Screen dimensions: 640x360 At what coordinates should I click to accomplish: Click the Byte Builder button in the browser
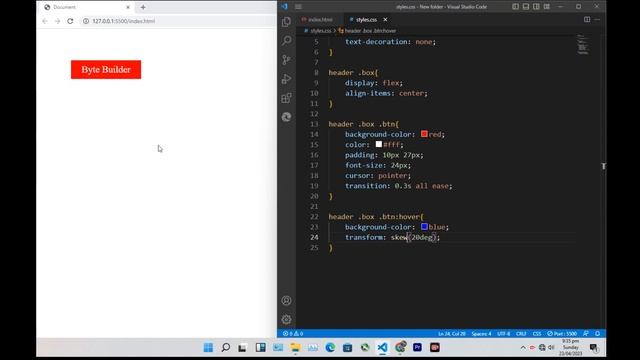pyautogui.click(x=106, y=69)
